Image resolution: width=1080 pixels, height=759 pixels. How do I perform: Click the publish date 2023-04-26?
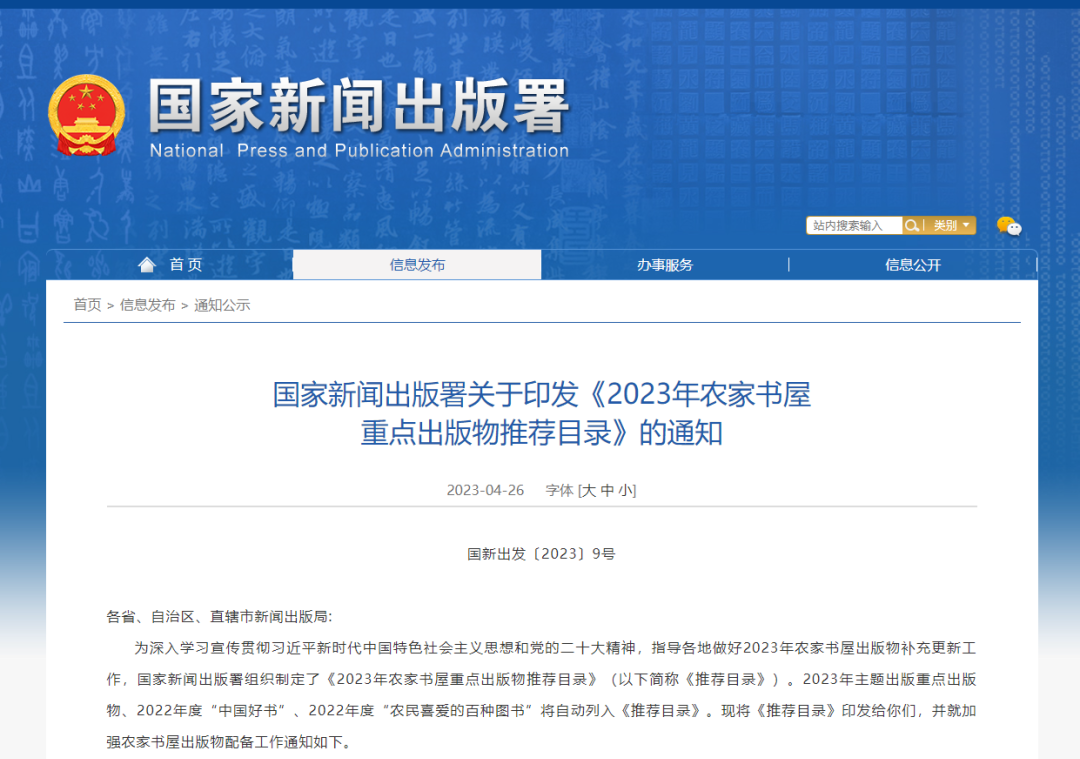point(485,490)
